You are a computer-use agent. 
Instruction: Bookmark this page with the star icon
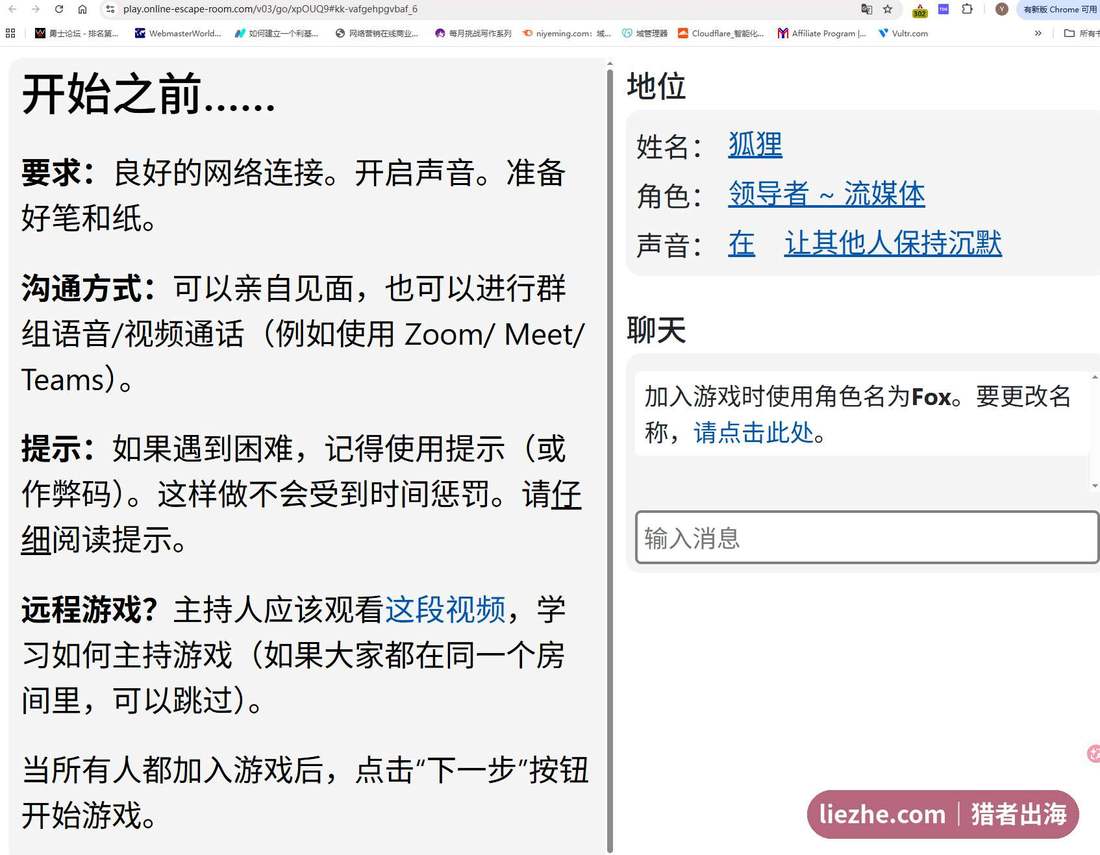[887, 9]
